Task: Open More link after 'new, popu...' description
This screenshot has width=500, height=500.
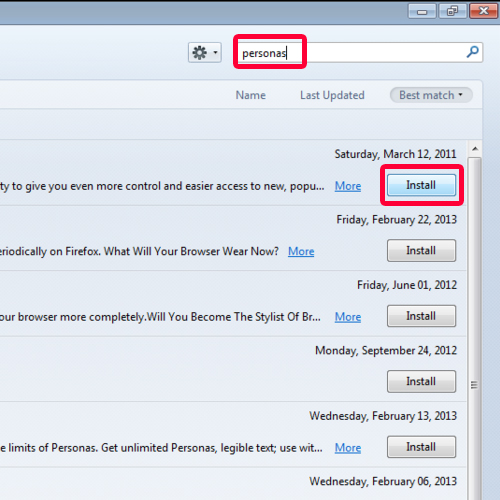Action: (348, 186)
